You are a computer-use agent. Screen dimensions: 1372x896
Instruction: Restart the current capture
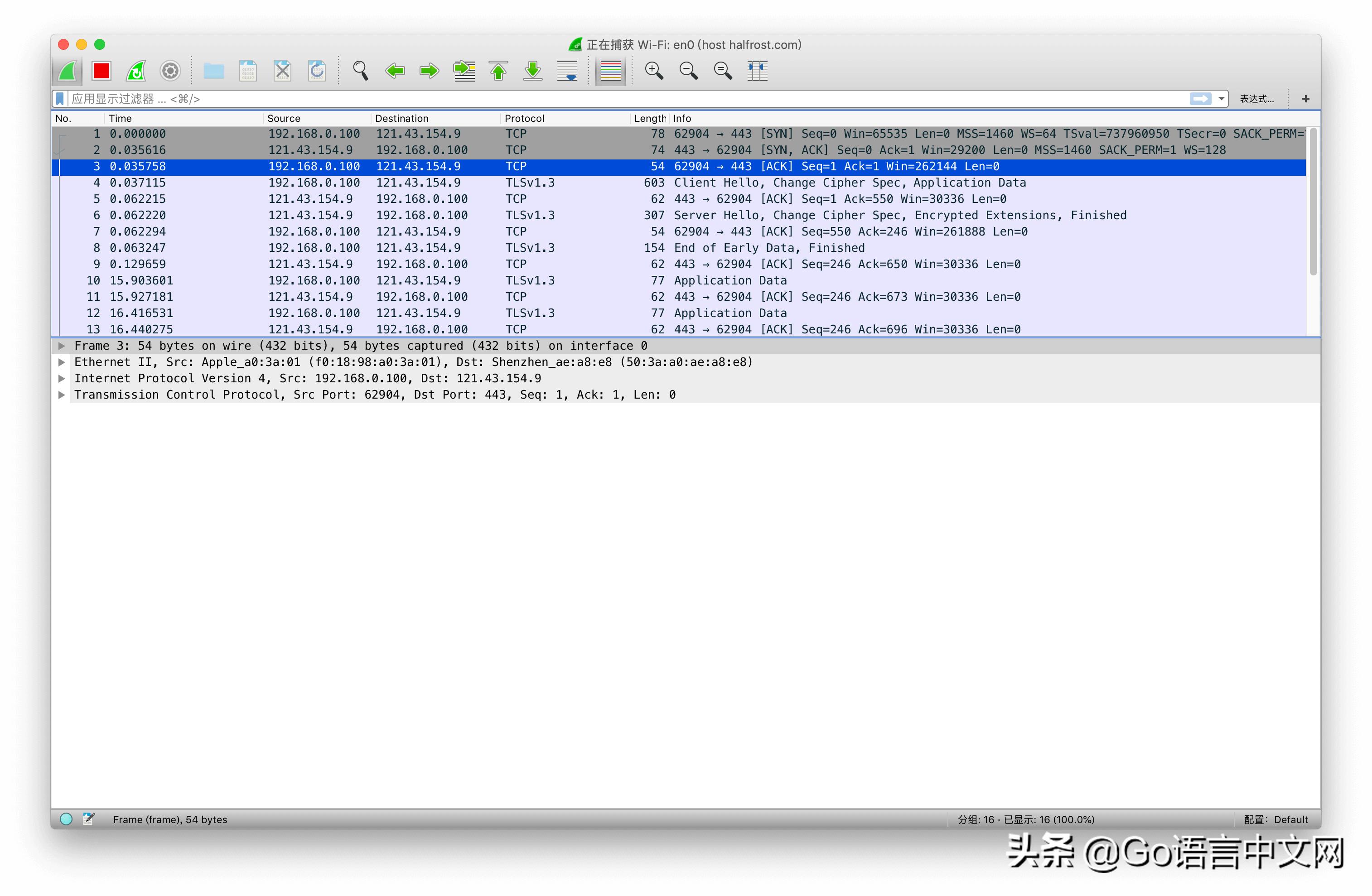pos(136,71)
